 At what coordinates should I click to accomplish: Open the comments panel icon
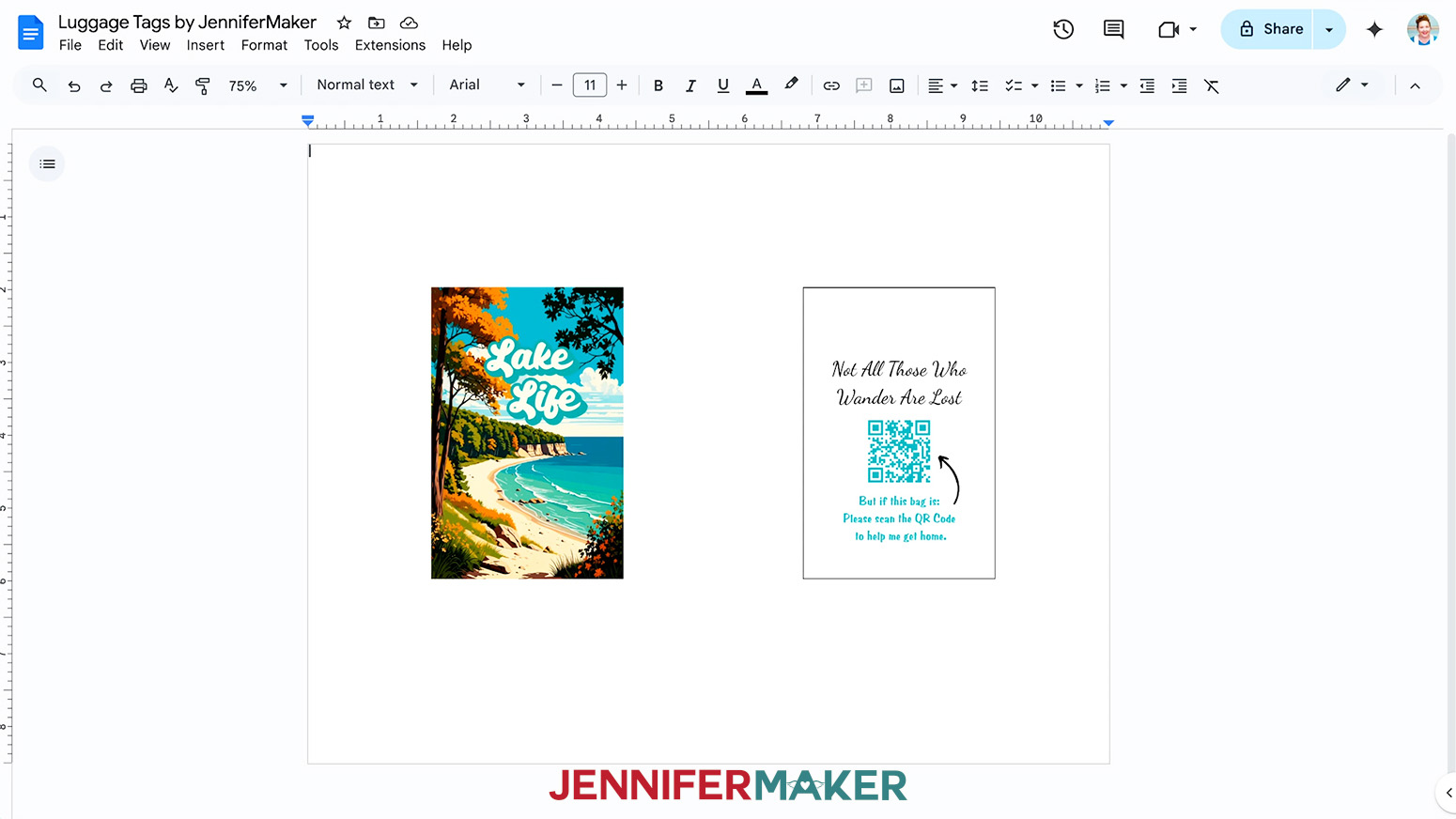point(1113,29)
